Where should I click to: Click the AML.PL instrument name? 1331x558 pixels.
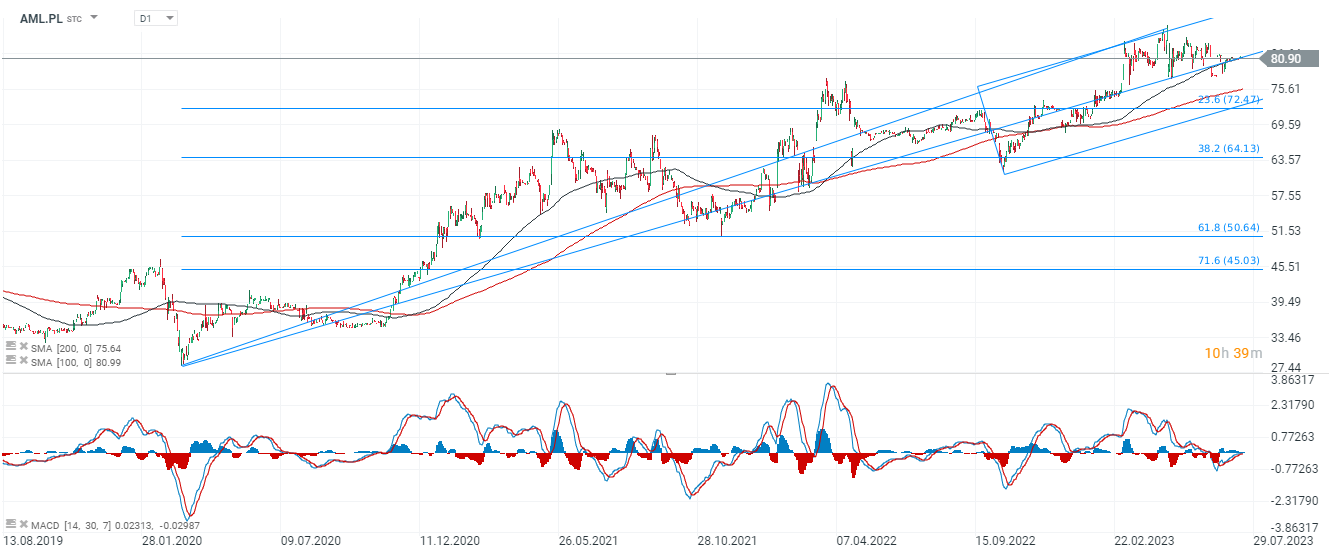click(x=41, y=18)
